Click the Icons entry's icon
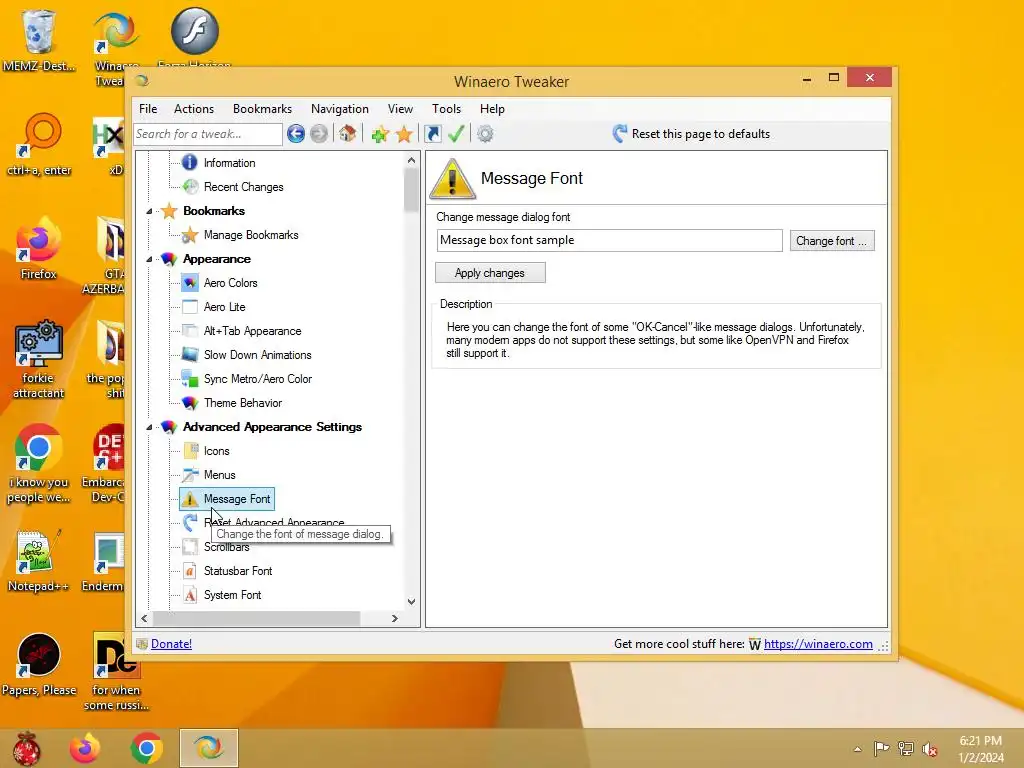 191,451
